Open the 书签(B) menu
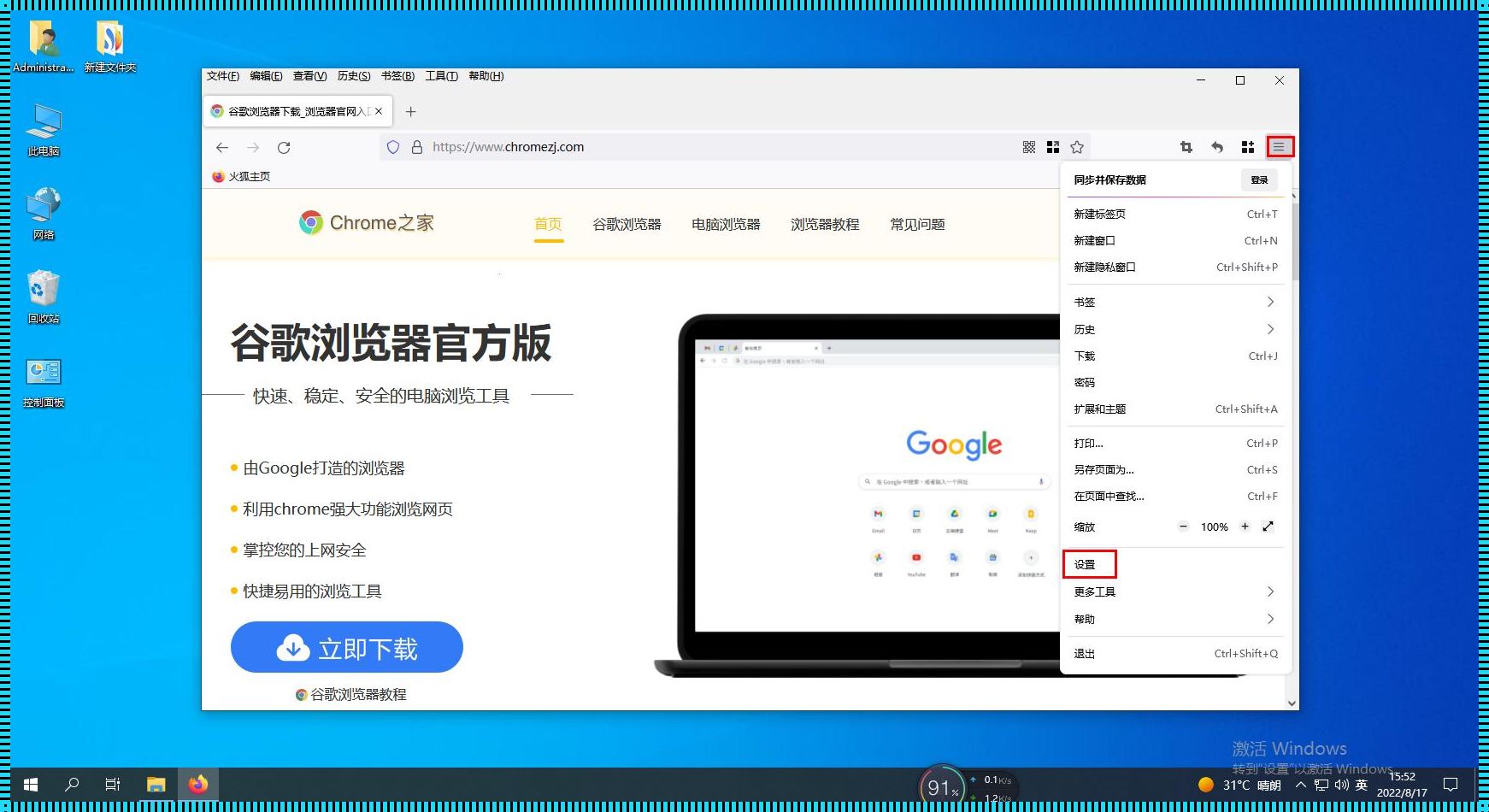The image size is (1489, 812). (397, 76)
